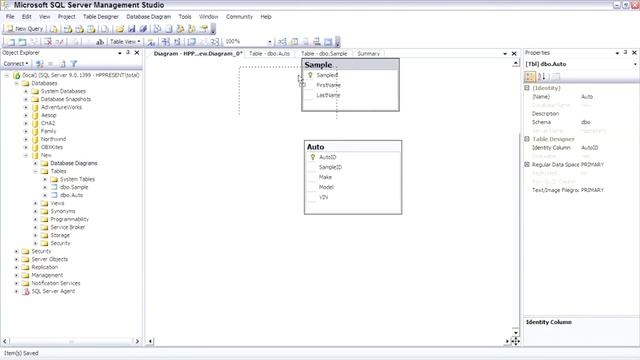
Task: Switch to the Table - dbo.Auto tab
Action: [269, 53]
